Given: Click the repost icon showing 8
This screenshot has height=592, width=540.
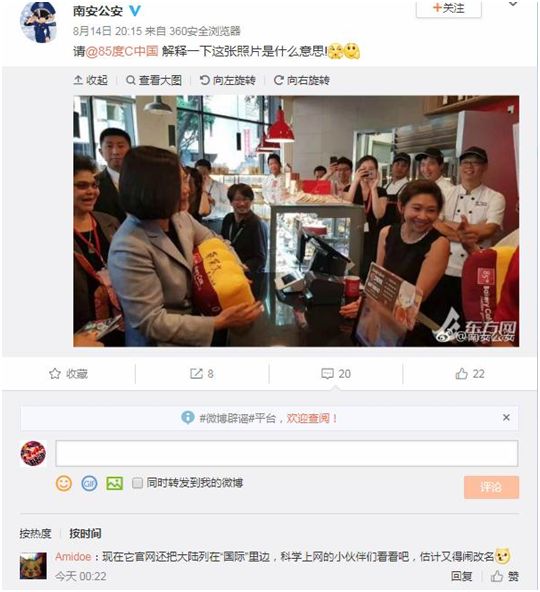Looking at the screenshot, I should coord(196,374).
